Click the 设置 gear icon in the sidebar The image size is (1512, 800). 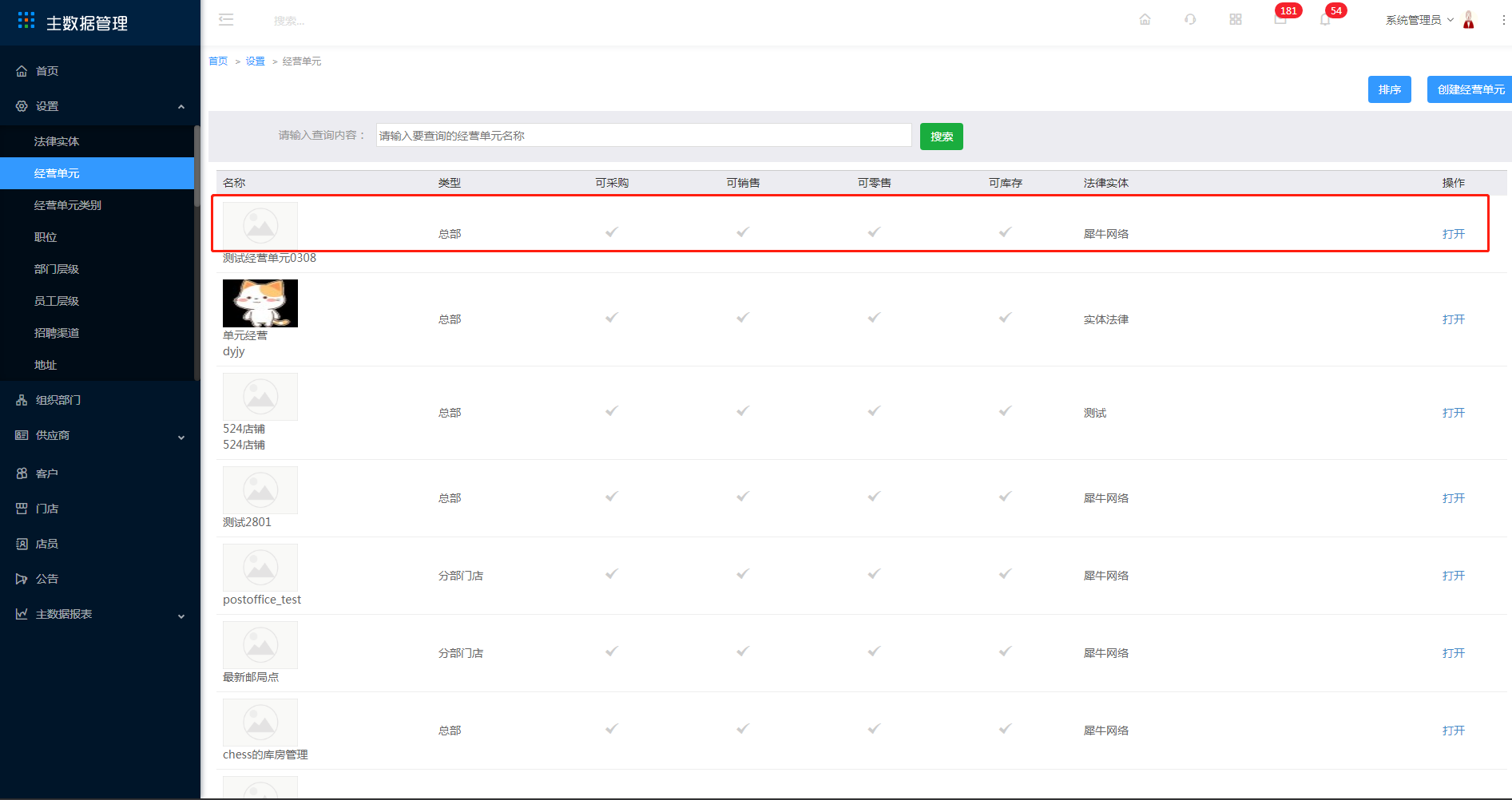click(22, 106)
